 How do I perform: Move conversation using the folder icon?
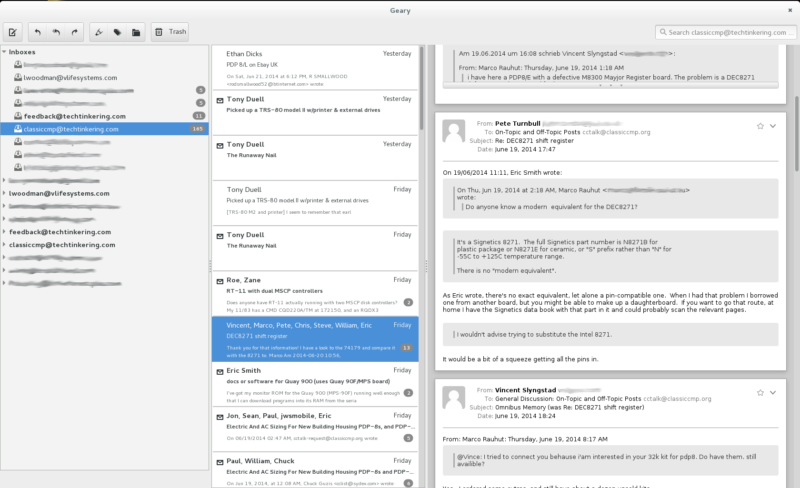coord(136,32)
